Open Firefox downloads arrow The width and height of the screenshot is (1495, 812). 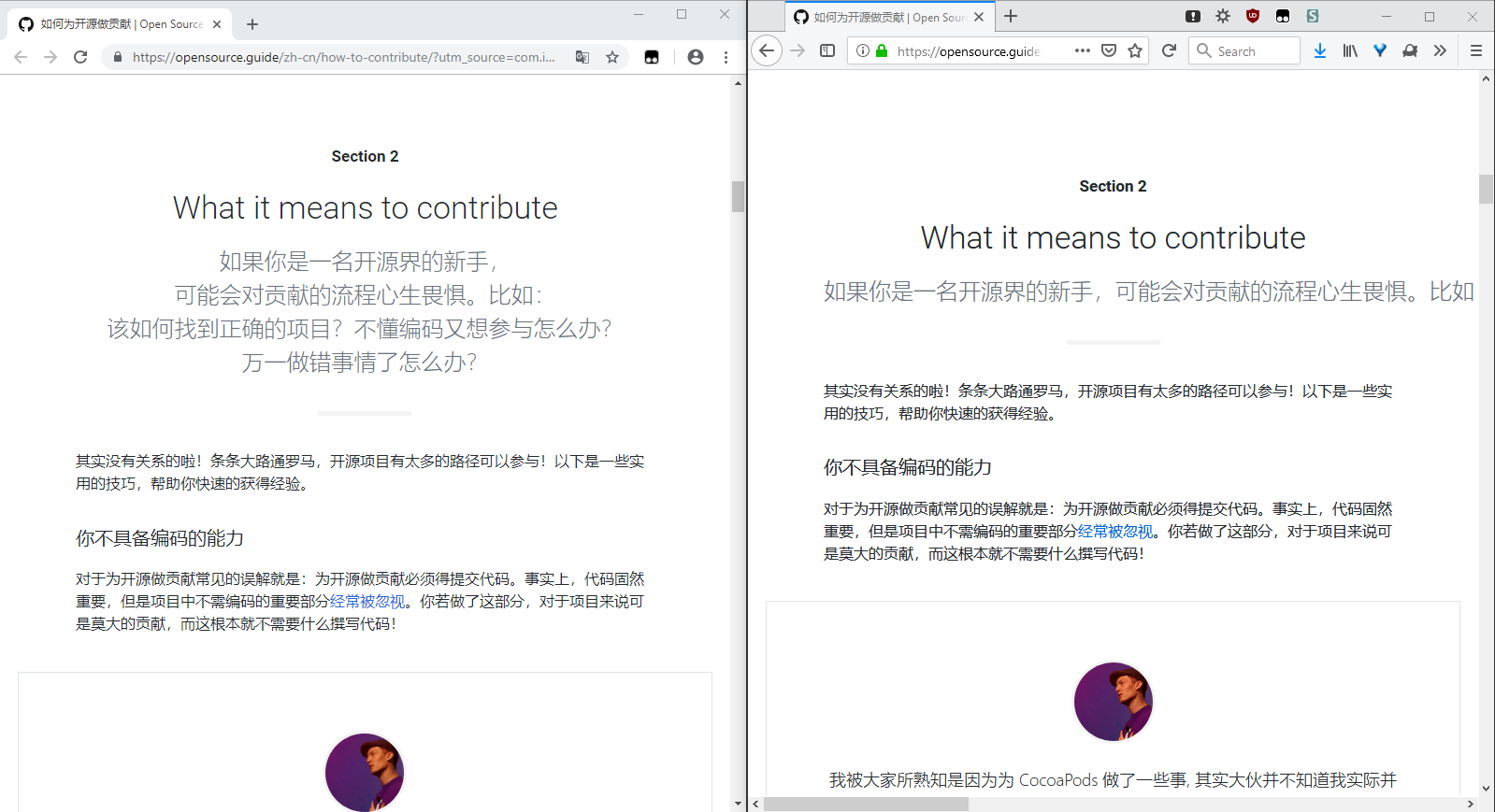1320,50
